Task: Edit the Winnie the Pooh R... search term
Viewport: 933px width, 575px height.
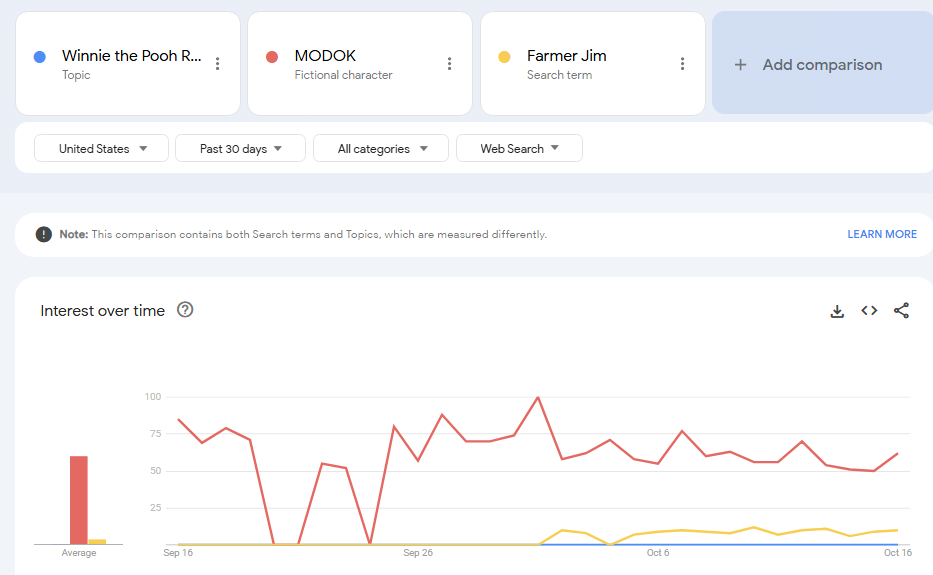Action: (x=132, y=56)
